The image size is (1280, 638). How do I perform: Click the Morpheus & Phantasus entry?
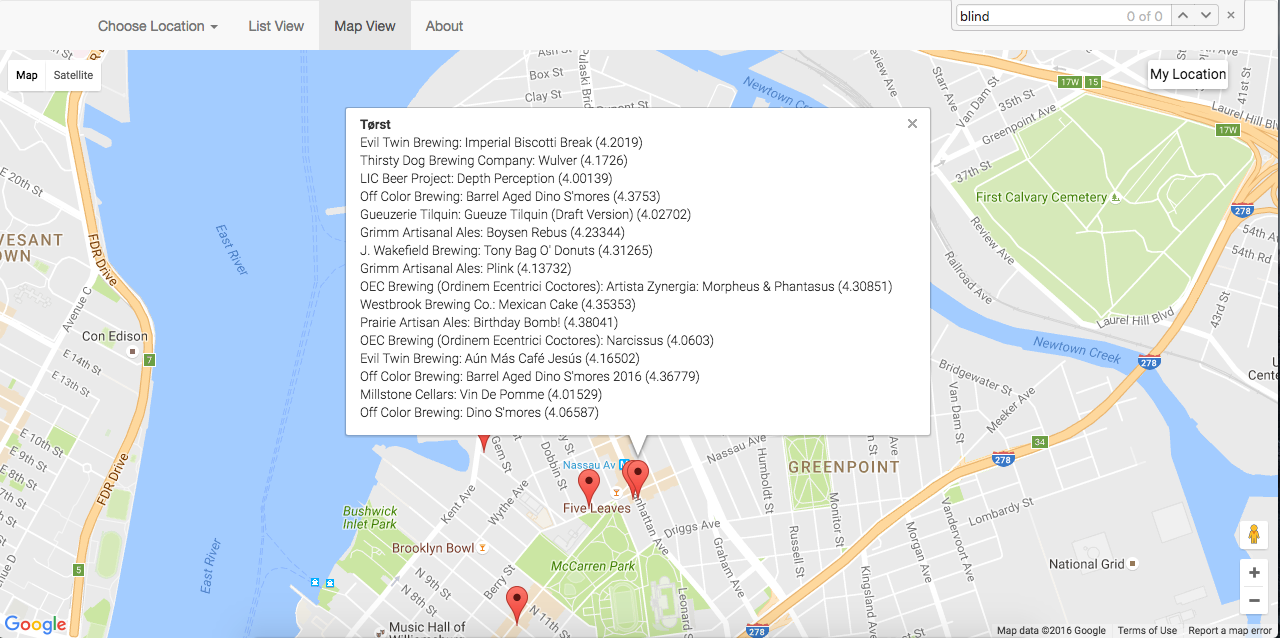pos(626,286)
